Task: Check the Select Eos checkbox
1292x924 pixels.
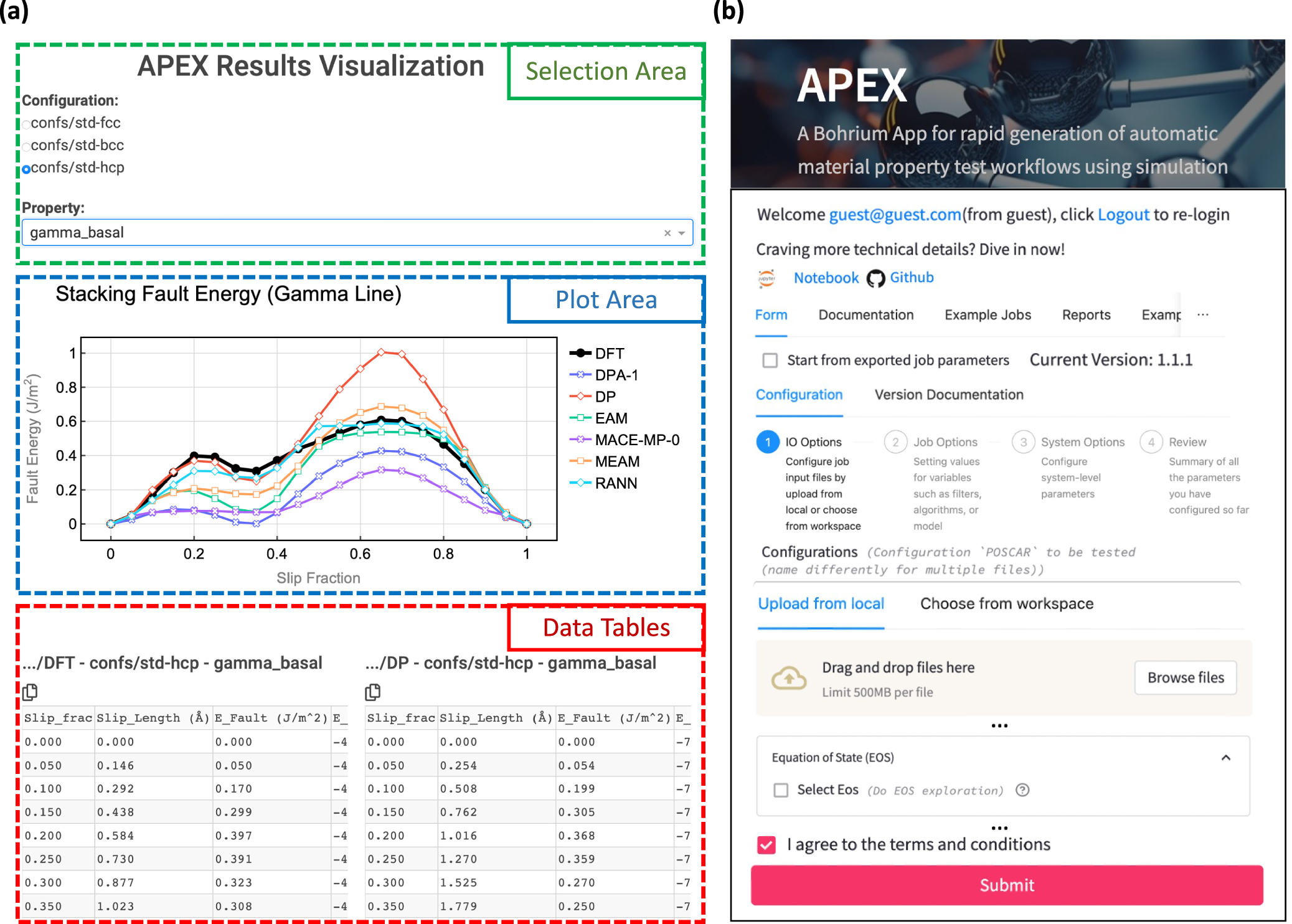Action: click(781, 790)
